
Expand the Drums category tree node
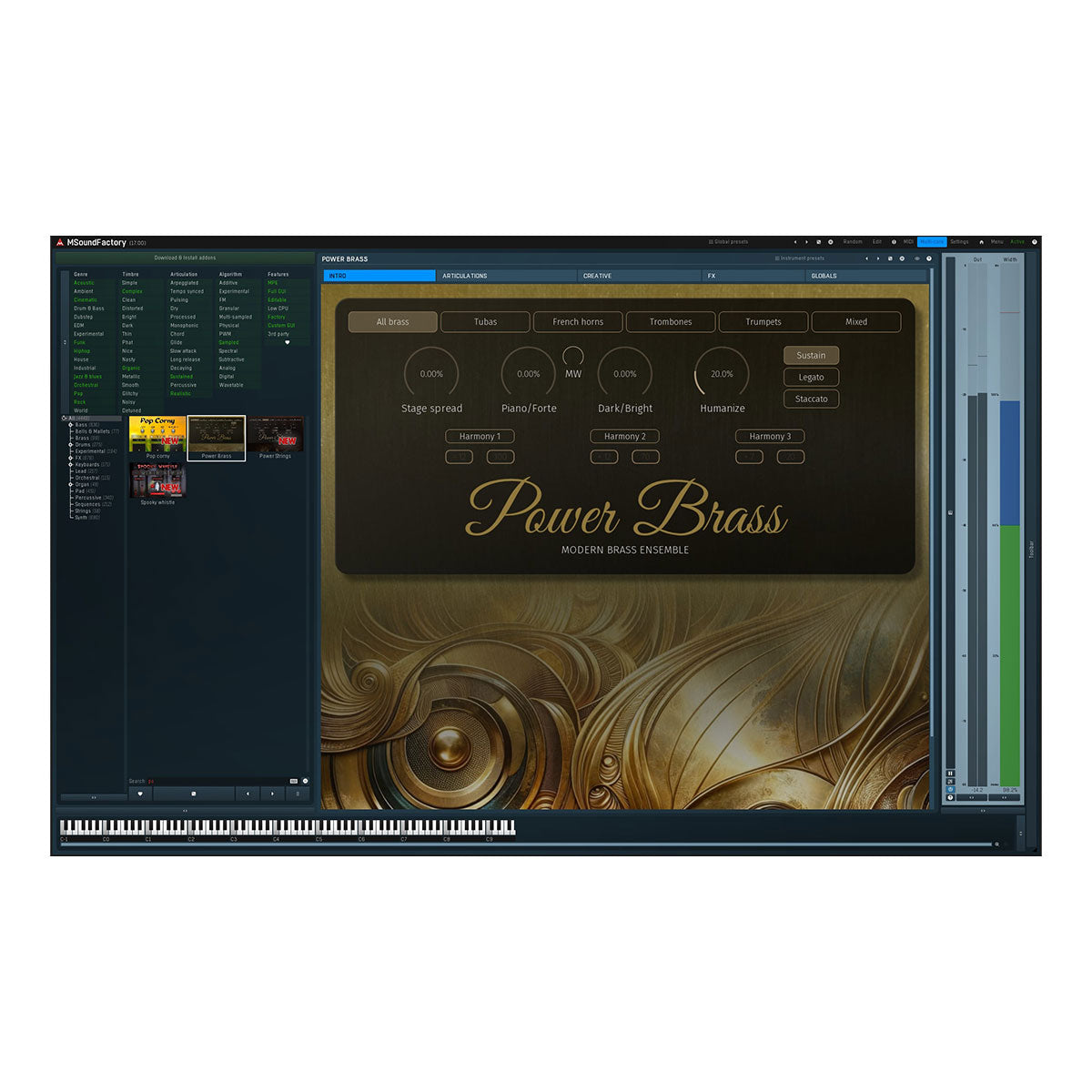point(71,445)
